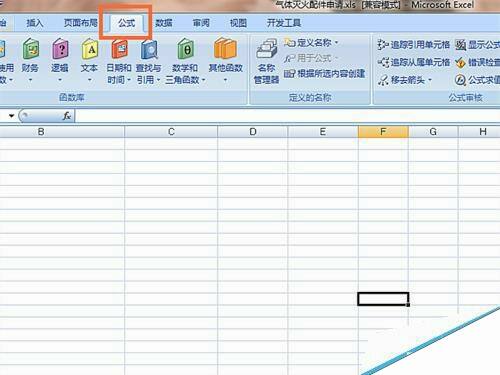Screen dimensions: 500x375
Task: Click the selected cell in column F
Action: [383, 299]
